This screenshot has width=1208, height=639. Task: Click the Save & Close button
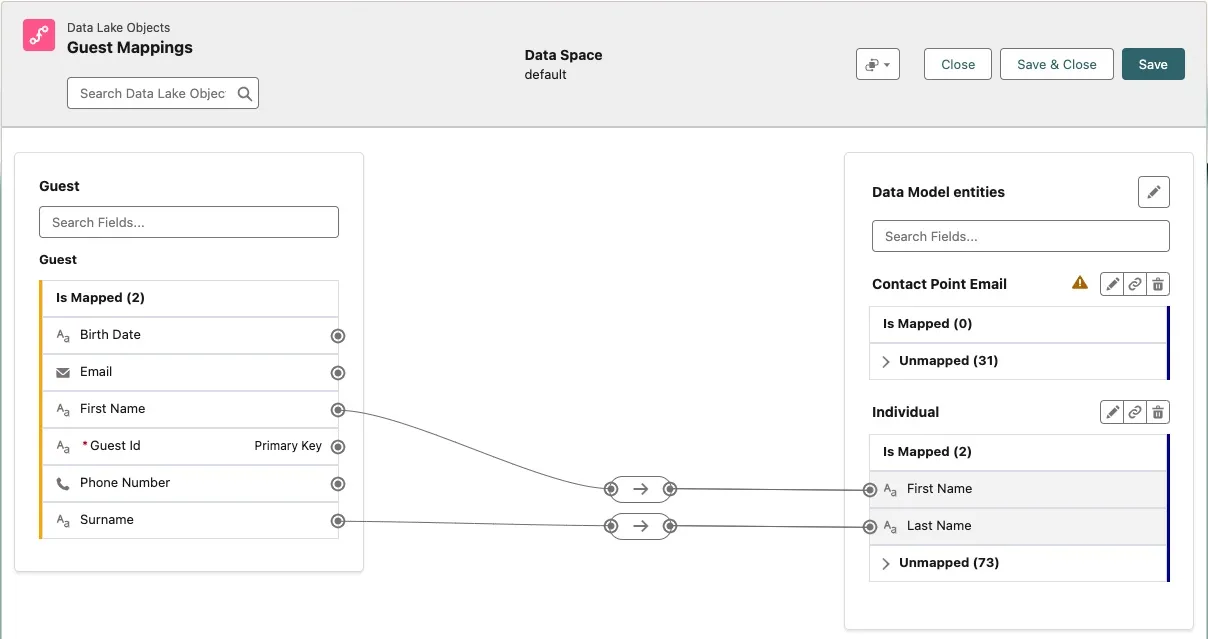coord(1056,64)
